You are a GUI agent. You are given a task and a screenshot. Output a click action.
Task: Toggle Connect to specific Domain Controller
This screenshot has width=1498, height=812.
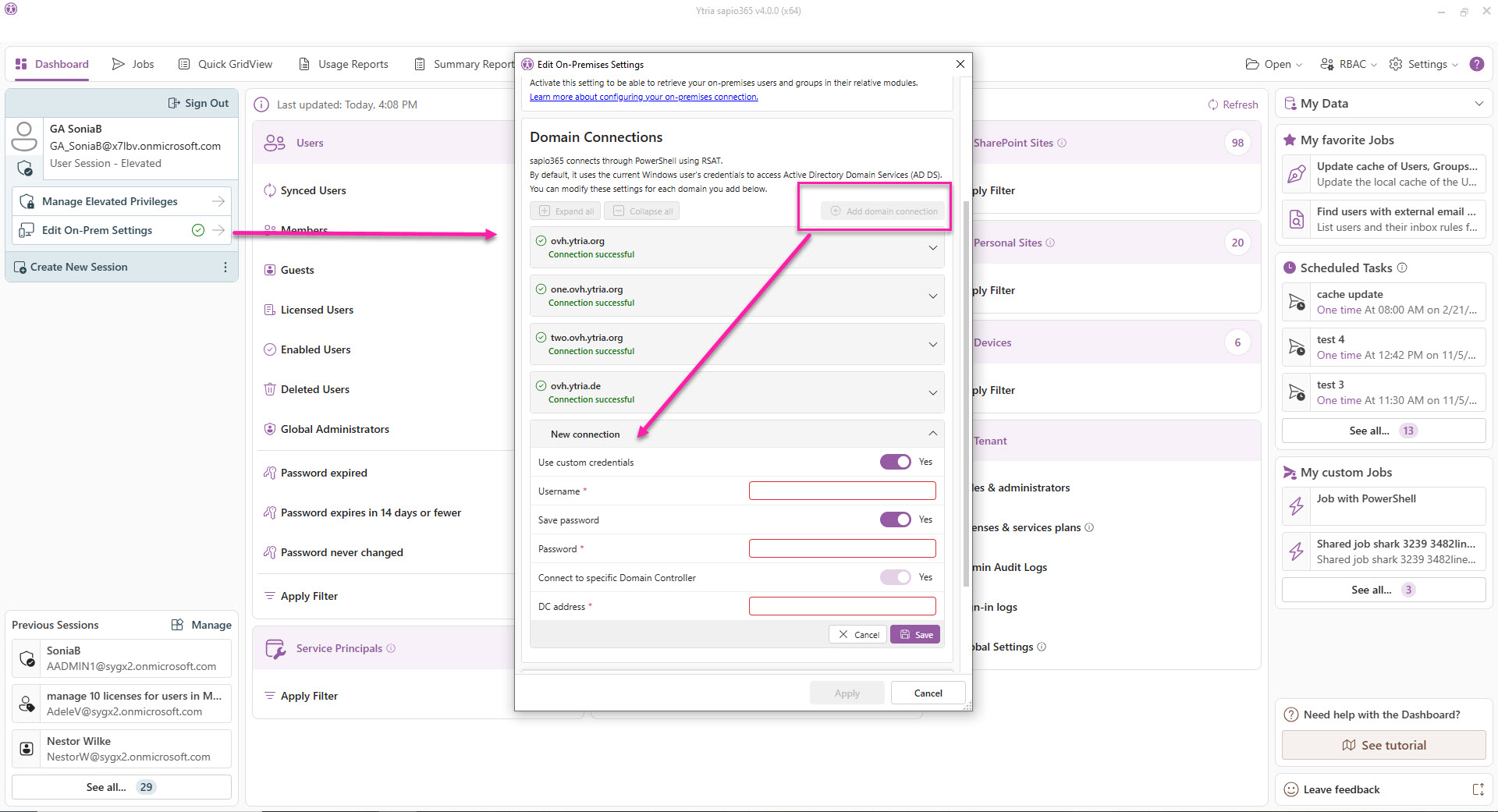tap(895, 577)
